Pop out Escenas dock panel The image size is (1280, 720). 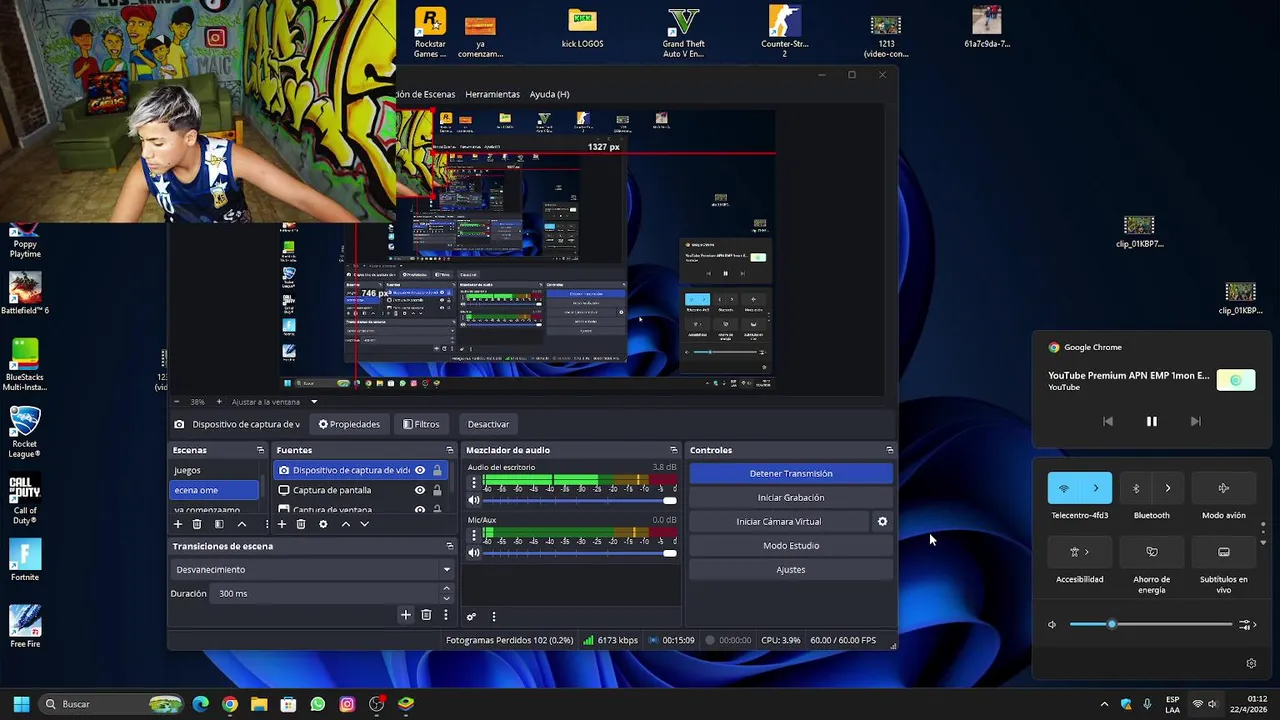(261, 450)
